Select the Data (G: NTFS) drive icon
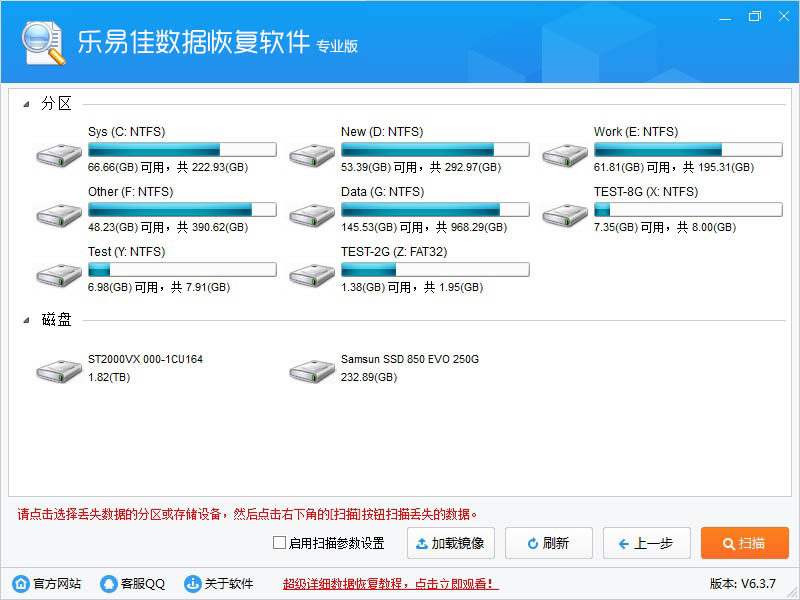 tap(312, 215)
